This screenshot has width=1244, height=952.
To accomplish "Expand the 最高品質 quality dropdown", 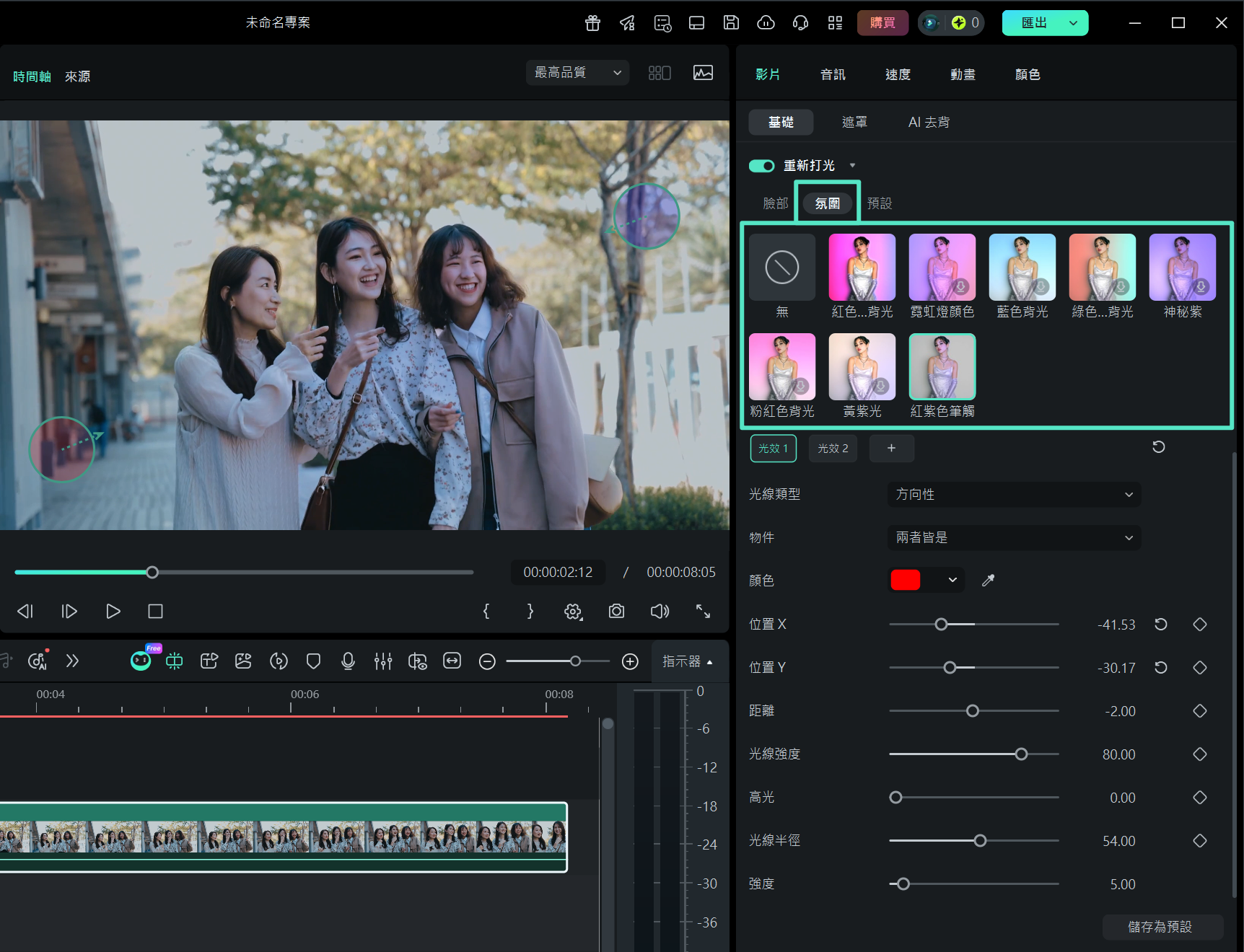I will tap(577, 73).
